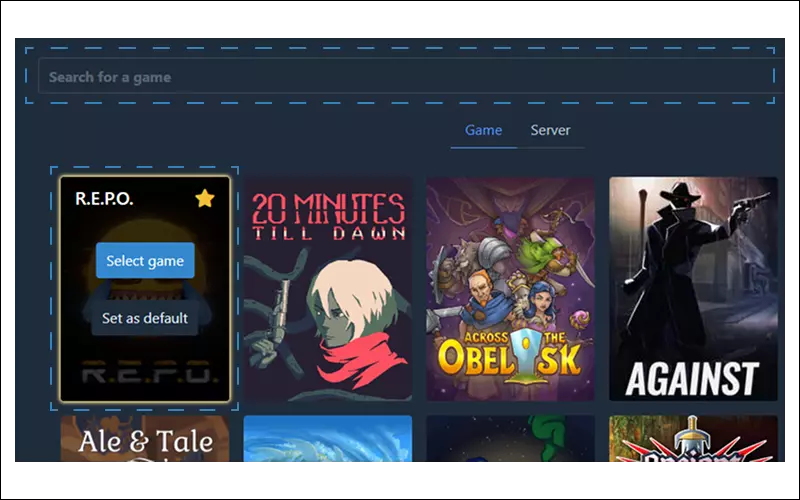Click the 'Search for a game' field
The height and width of the screenshot is (500, 800).
tap(411, 77)
